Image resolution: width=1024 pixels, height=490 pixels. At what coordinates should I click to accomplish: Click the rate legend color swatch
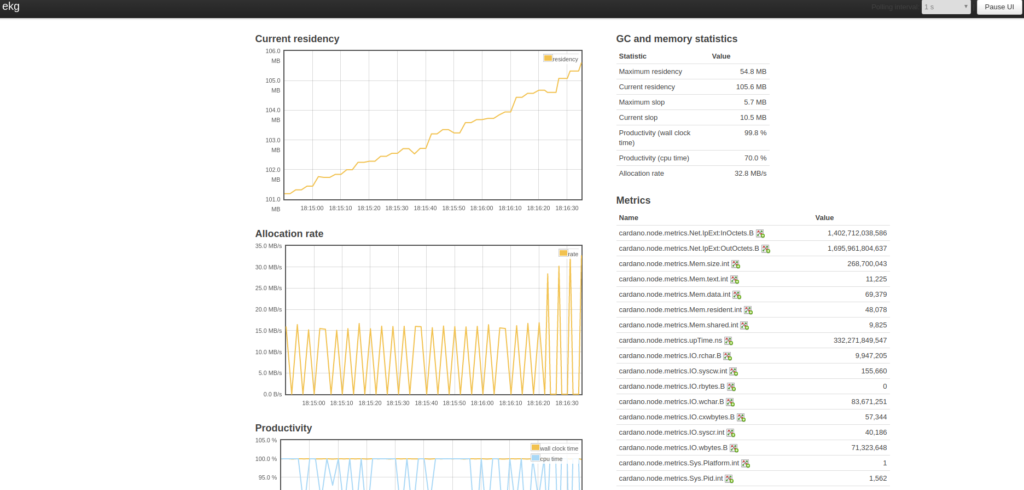tap(563, 253)
